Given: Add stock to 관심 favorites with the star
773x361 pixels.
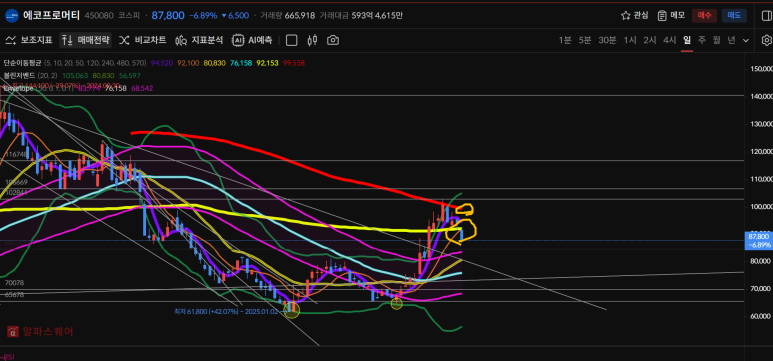Looking at the screenshot, I should click(x=635, y=15).
